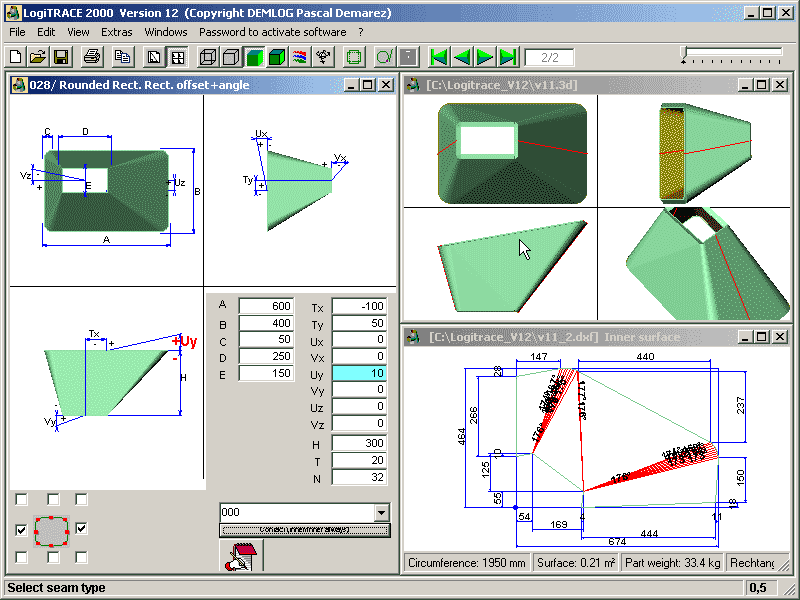Screen dimensions: 800x600
Task: Open the File menu
Action: (x=17, y=32)
